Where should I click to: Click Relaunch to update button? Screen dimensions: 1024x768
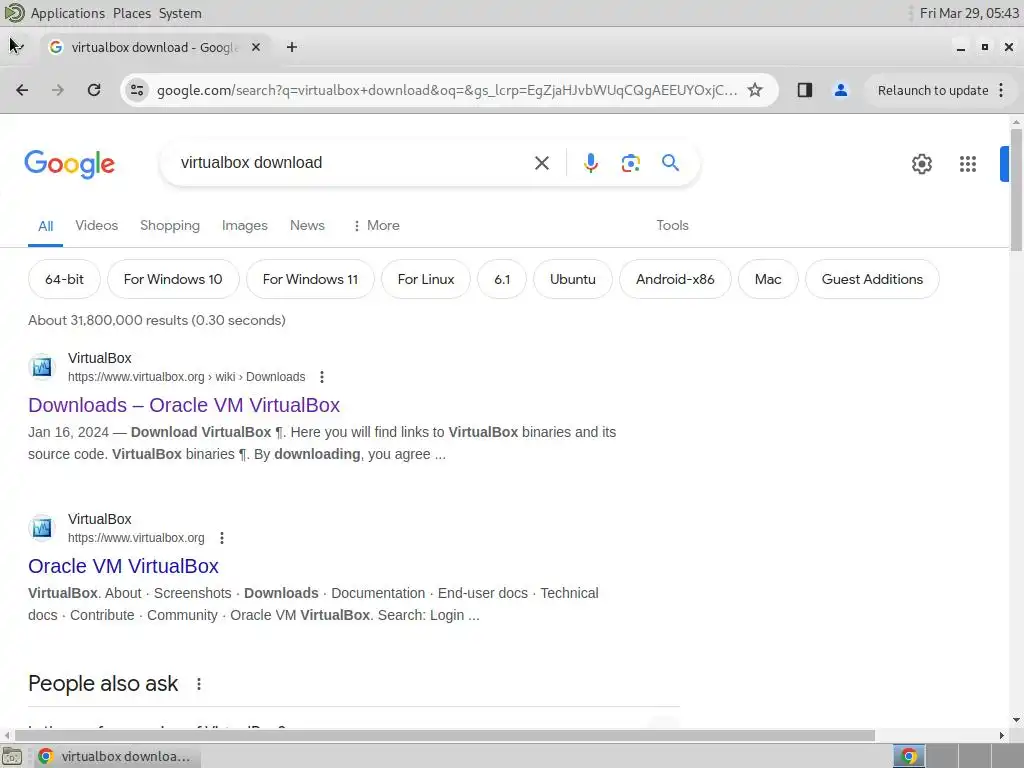933,90
